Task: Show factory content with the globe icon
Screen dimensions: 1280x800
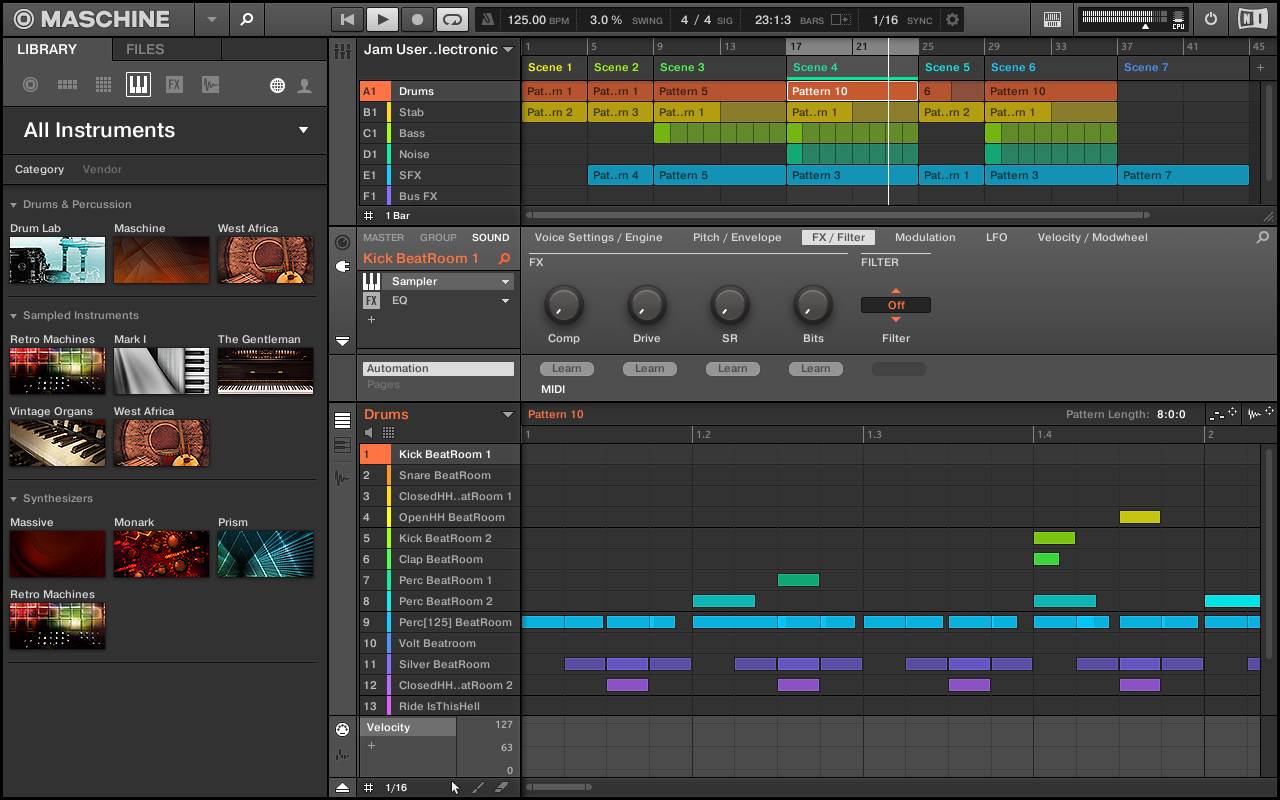Action: 277,86
